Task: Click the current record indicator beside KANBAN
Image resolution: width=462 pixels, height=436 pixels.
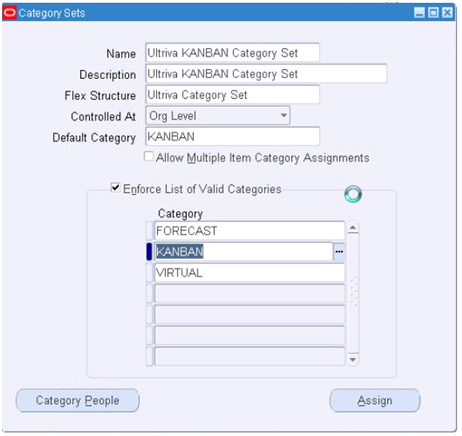Action: [x=149, y=252]
